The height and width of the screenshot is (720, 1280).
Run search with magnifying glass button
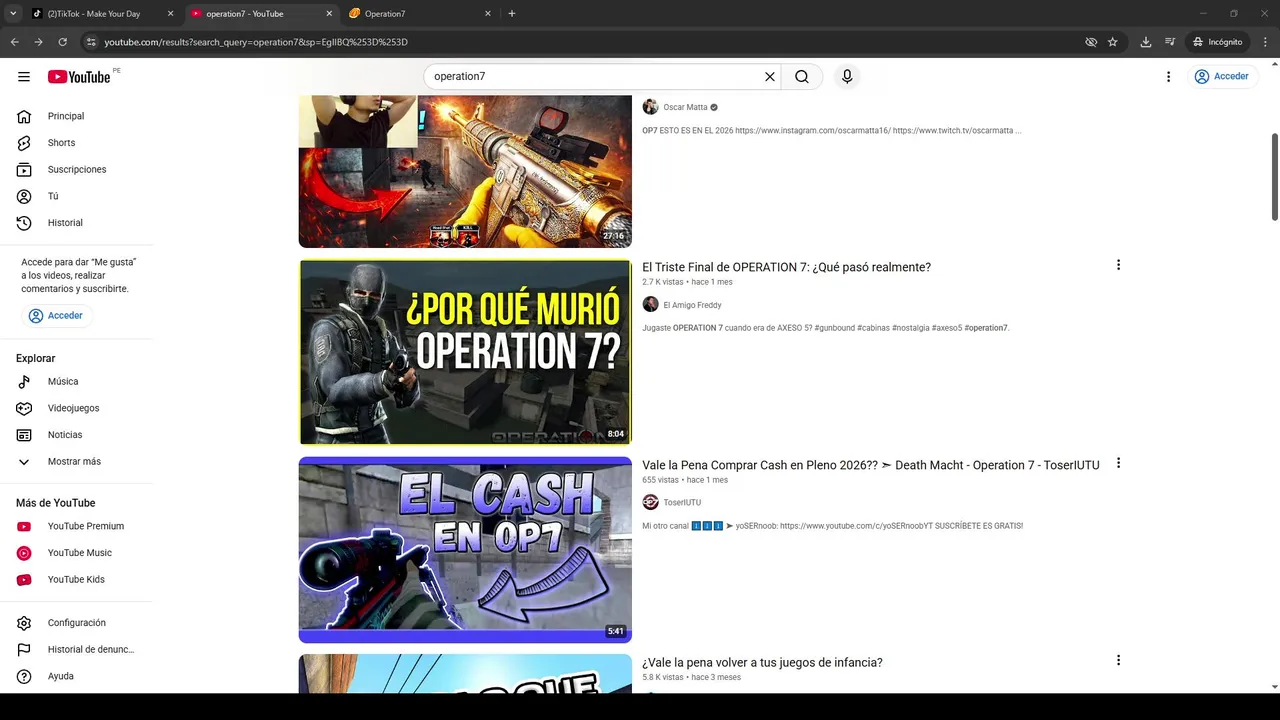point(802,77)
